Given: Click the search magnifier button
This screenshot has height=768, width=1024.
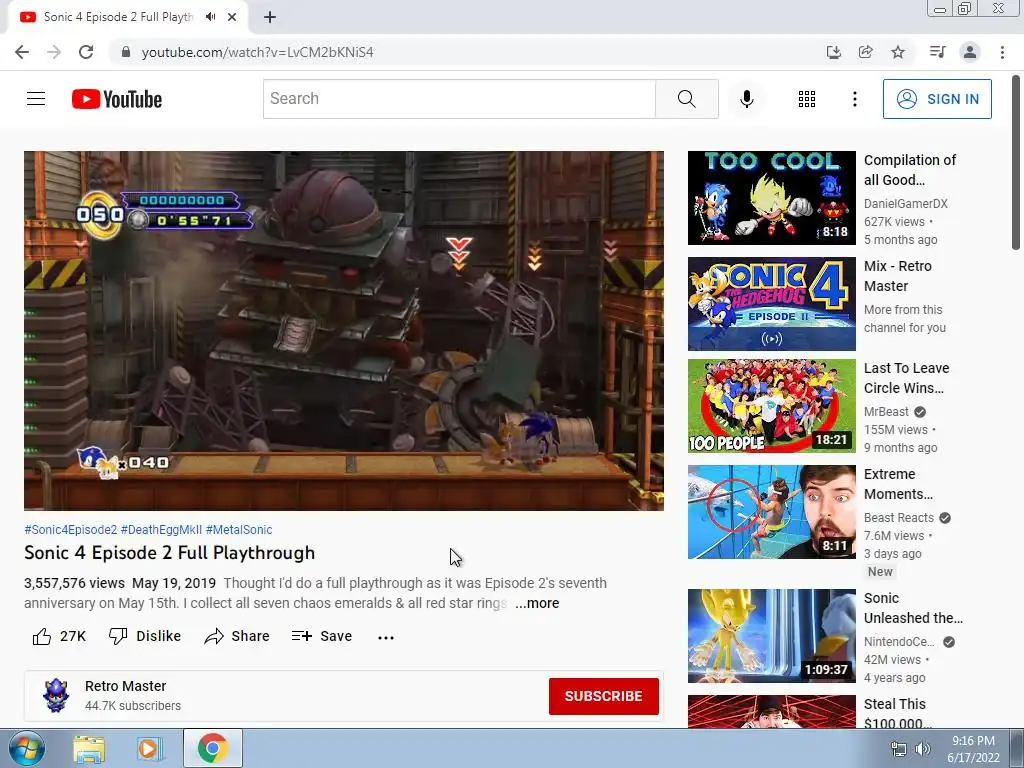Looking at the screenshot, I should (686, 99).
